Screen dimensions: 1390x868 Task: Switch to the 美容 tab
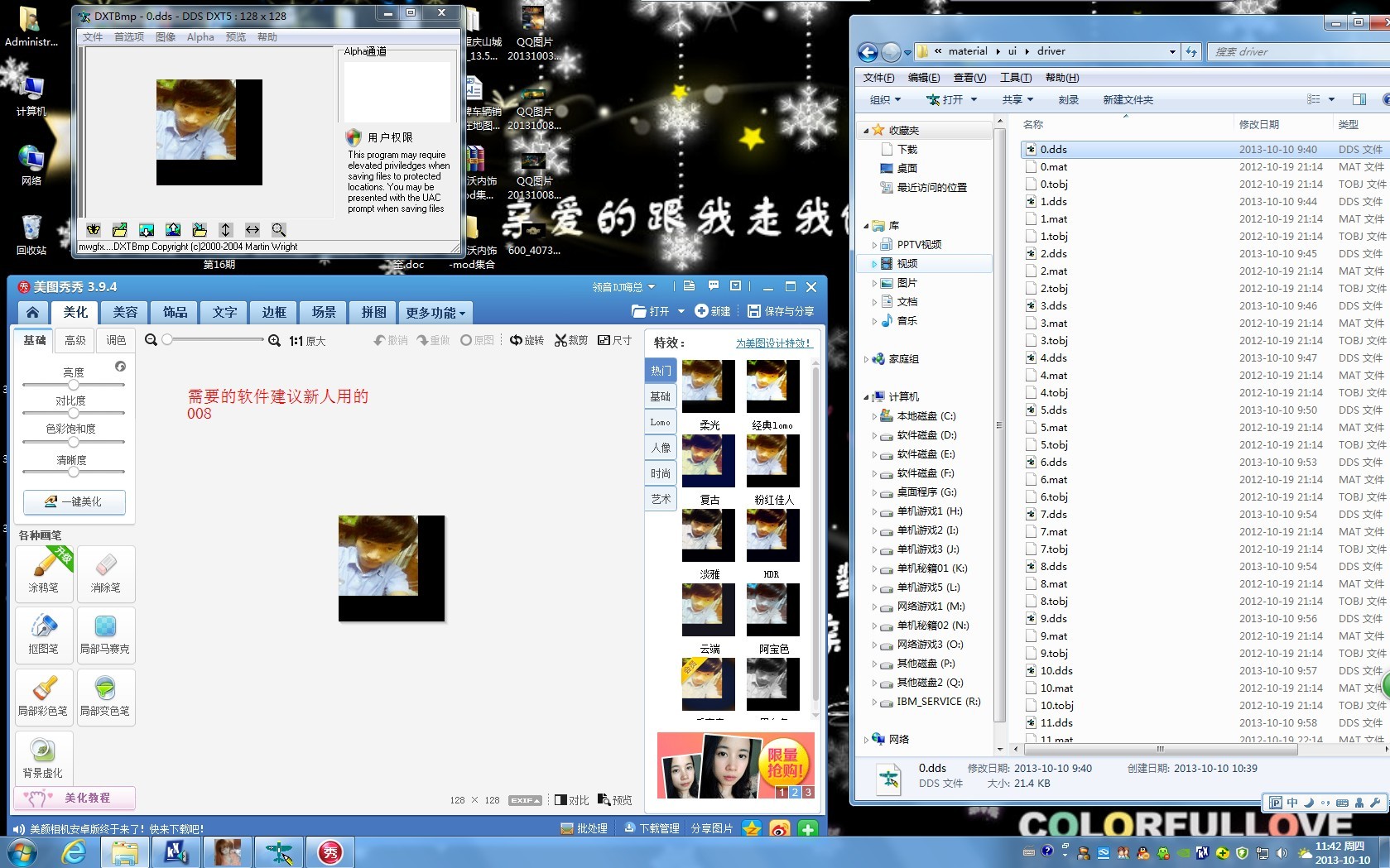point(125,312)
